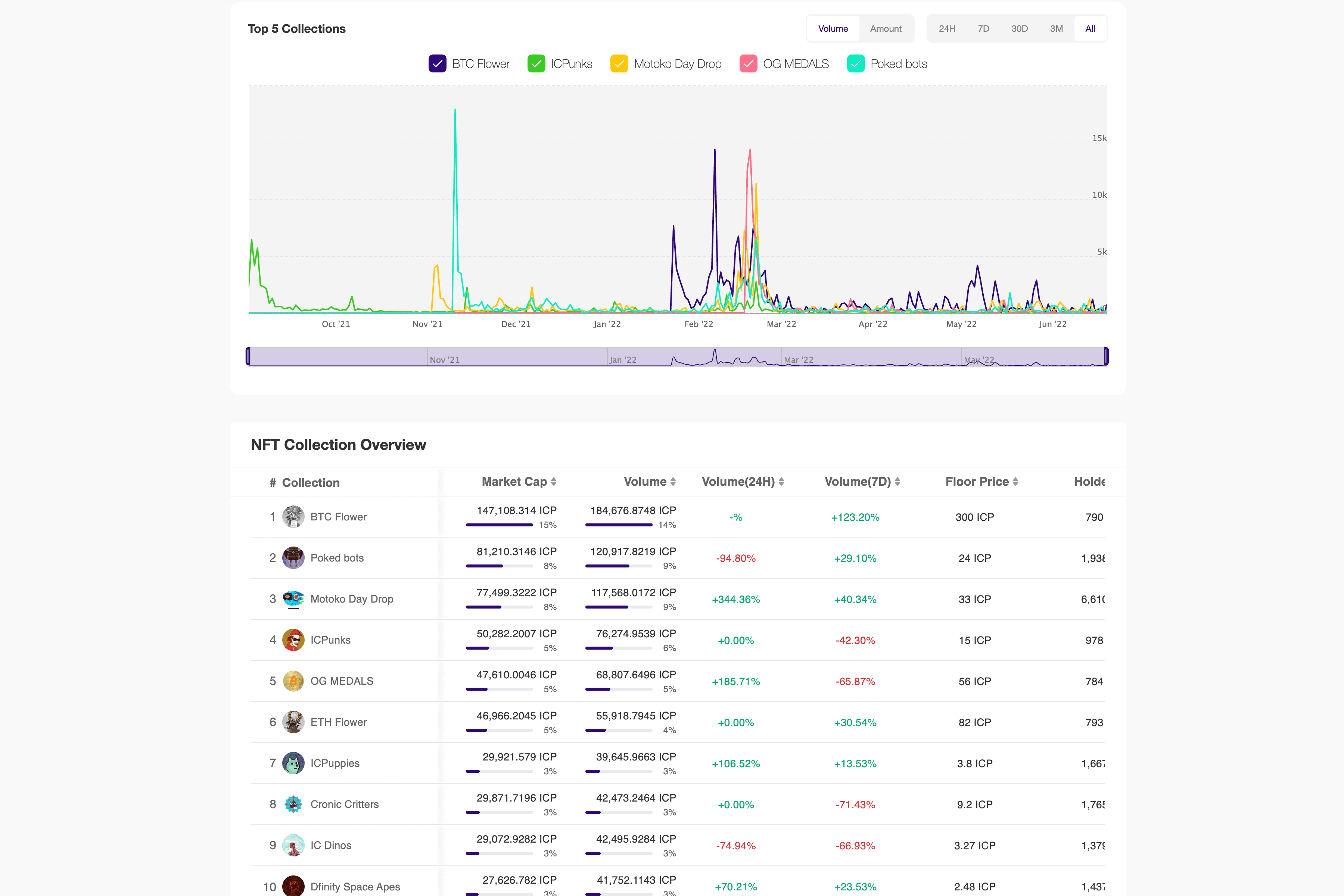
Task: Sort table by Market Cap arrows
Action: 553,482
